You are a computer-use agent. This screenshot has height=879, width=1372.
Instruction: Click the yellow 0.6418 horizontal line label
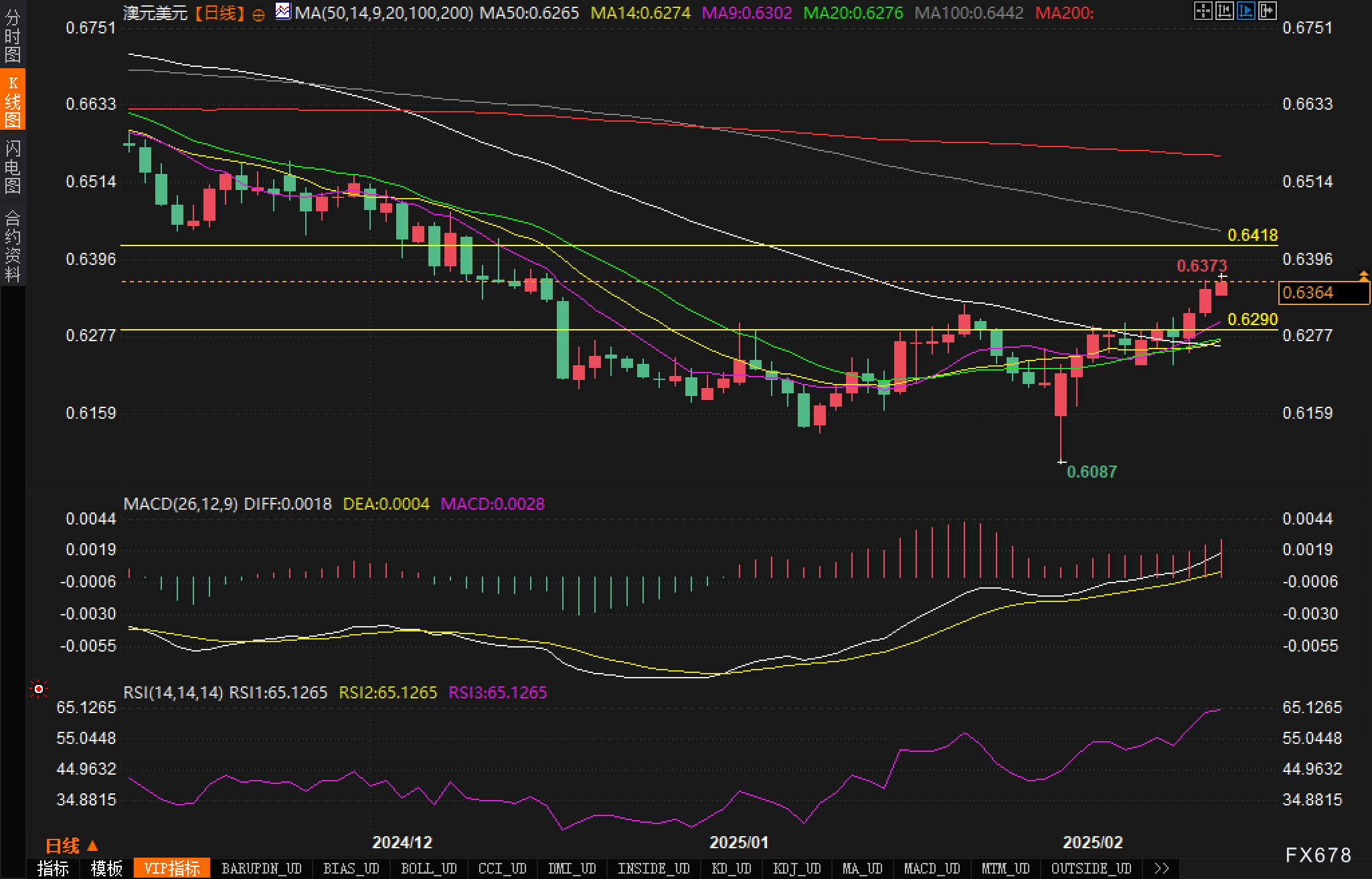pyautogui.click(x=1253, y=235)
